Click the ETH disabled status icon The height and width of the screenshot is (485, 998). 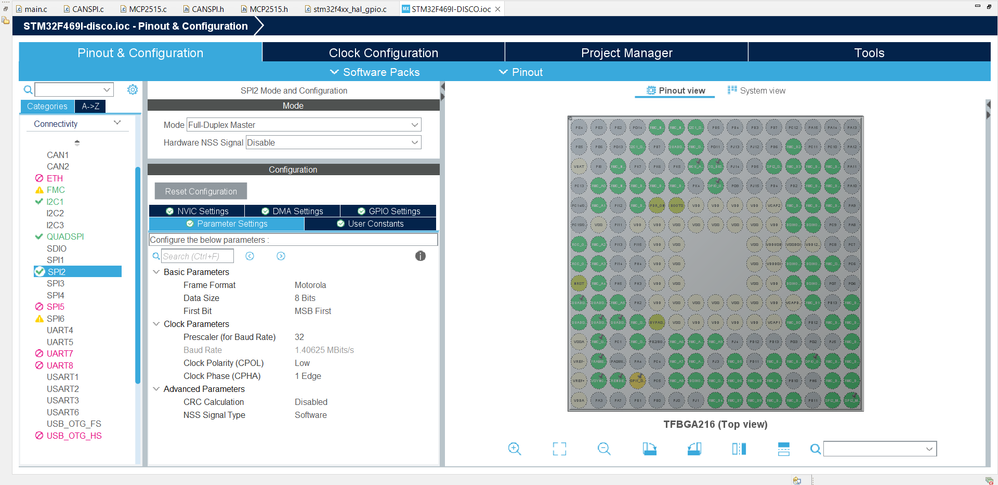pos(39,178)
